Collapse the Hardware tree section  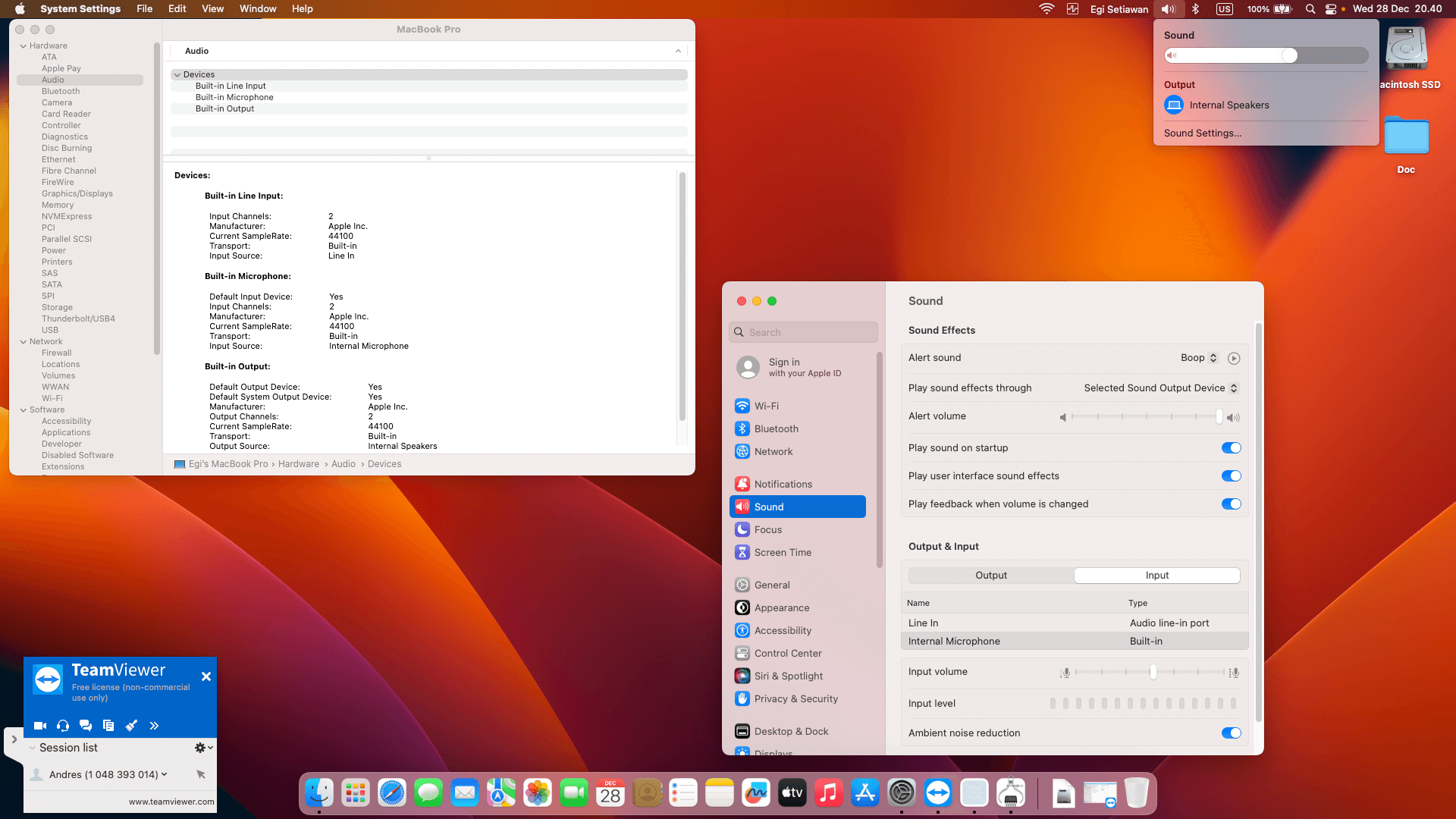[24, 46]
